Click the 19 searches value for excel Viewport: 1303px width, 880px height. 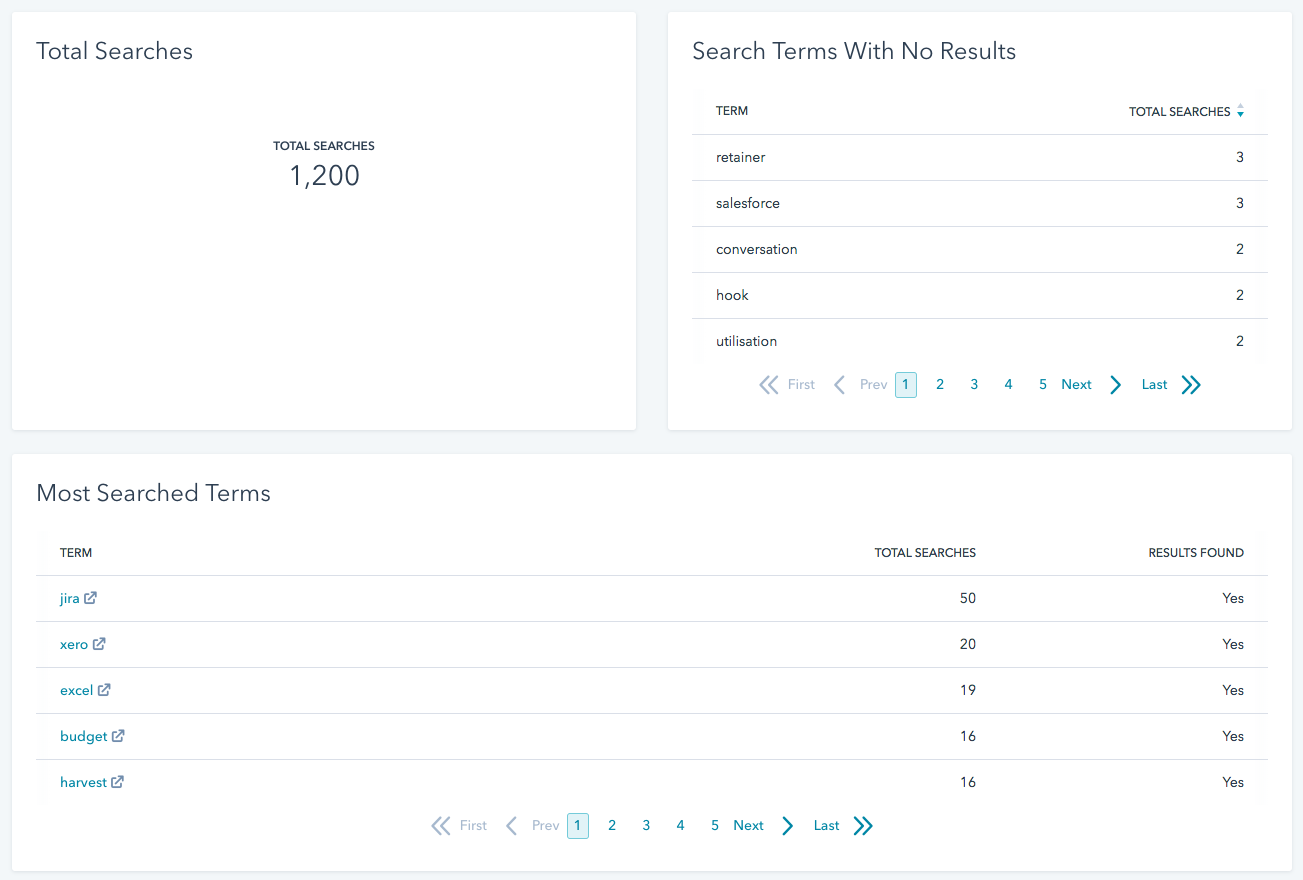pyautogui.click(x=967, y=691)
